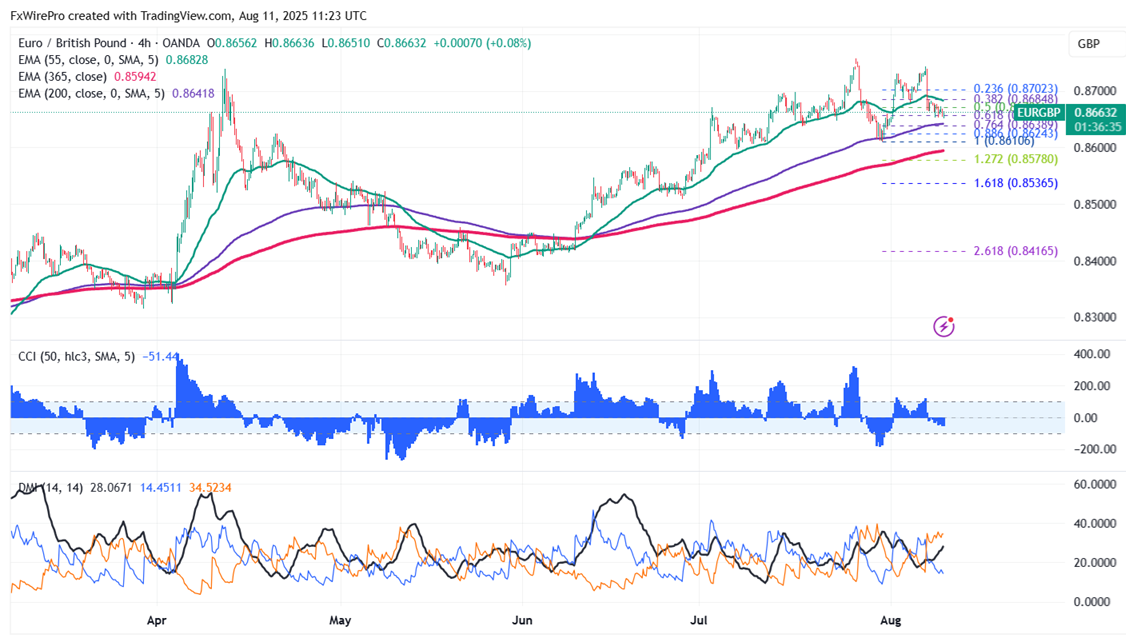
Task: Click the EMA (55, close, 0, SMA, 5) legend
Action: (x=88, y=60)
